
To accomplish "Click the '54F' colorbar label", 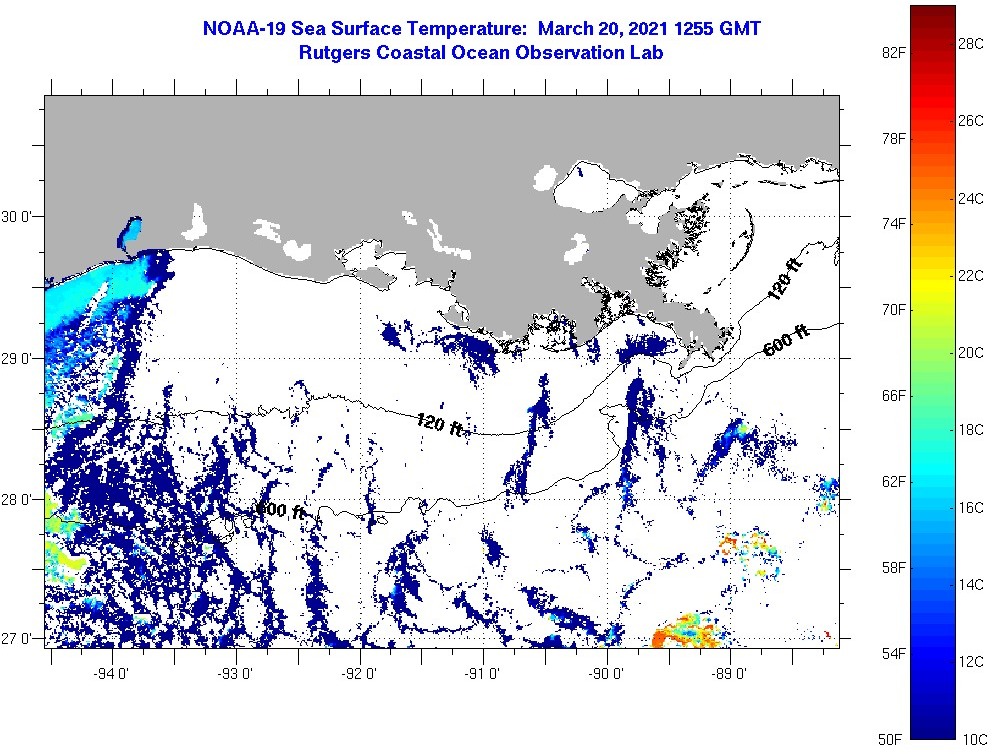I will [893, 653].
